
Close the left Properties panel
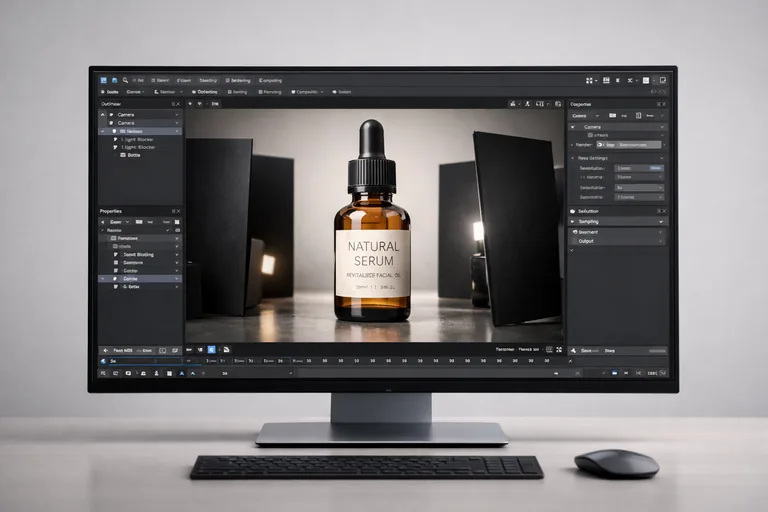178,211
